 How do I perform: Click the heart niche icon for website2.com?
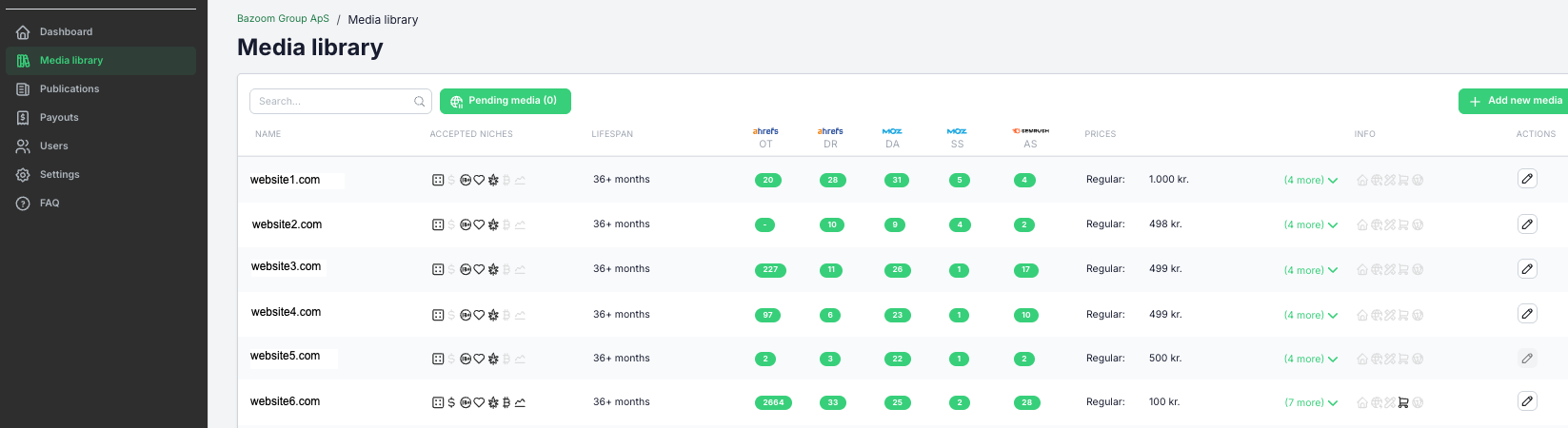(479, 225)
